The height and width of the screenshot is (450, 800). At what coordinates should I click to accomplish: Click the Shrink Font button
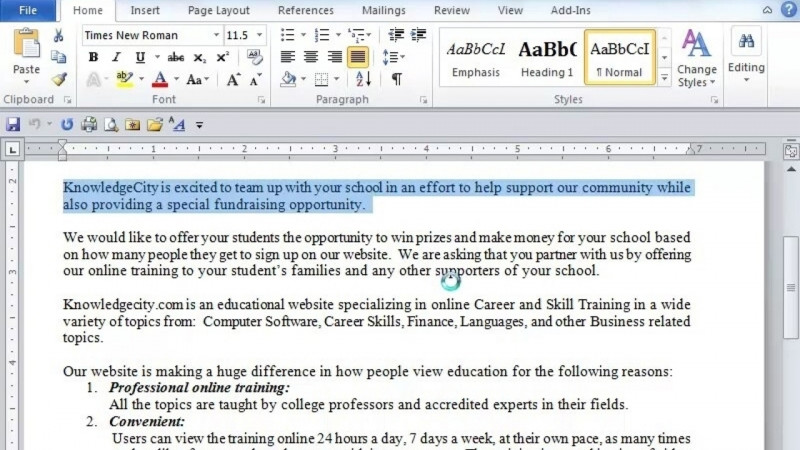coord(255,80)
